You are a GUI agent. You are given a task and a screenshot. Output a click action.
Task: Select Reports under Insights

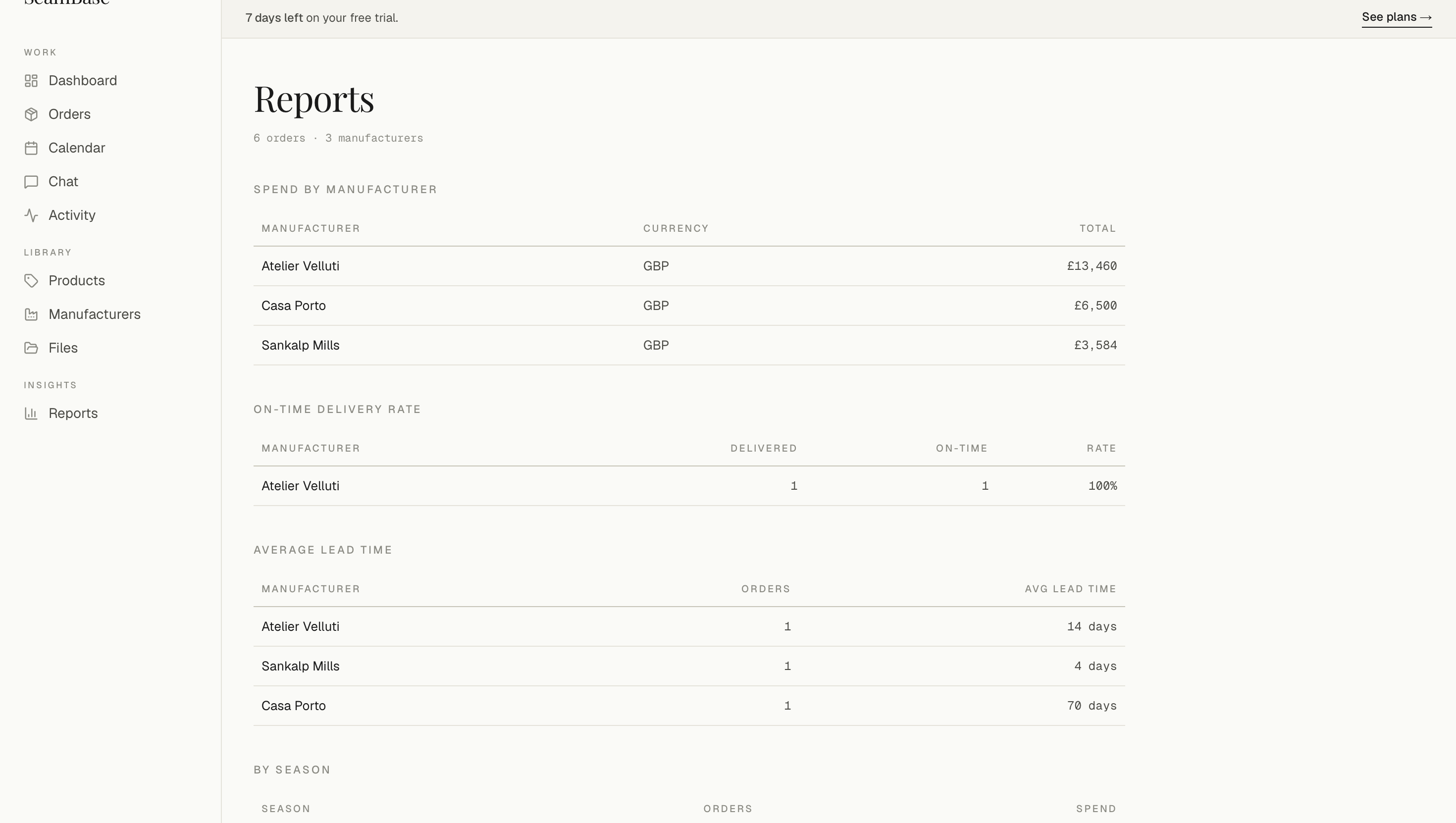73,414
